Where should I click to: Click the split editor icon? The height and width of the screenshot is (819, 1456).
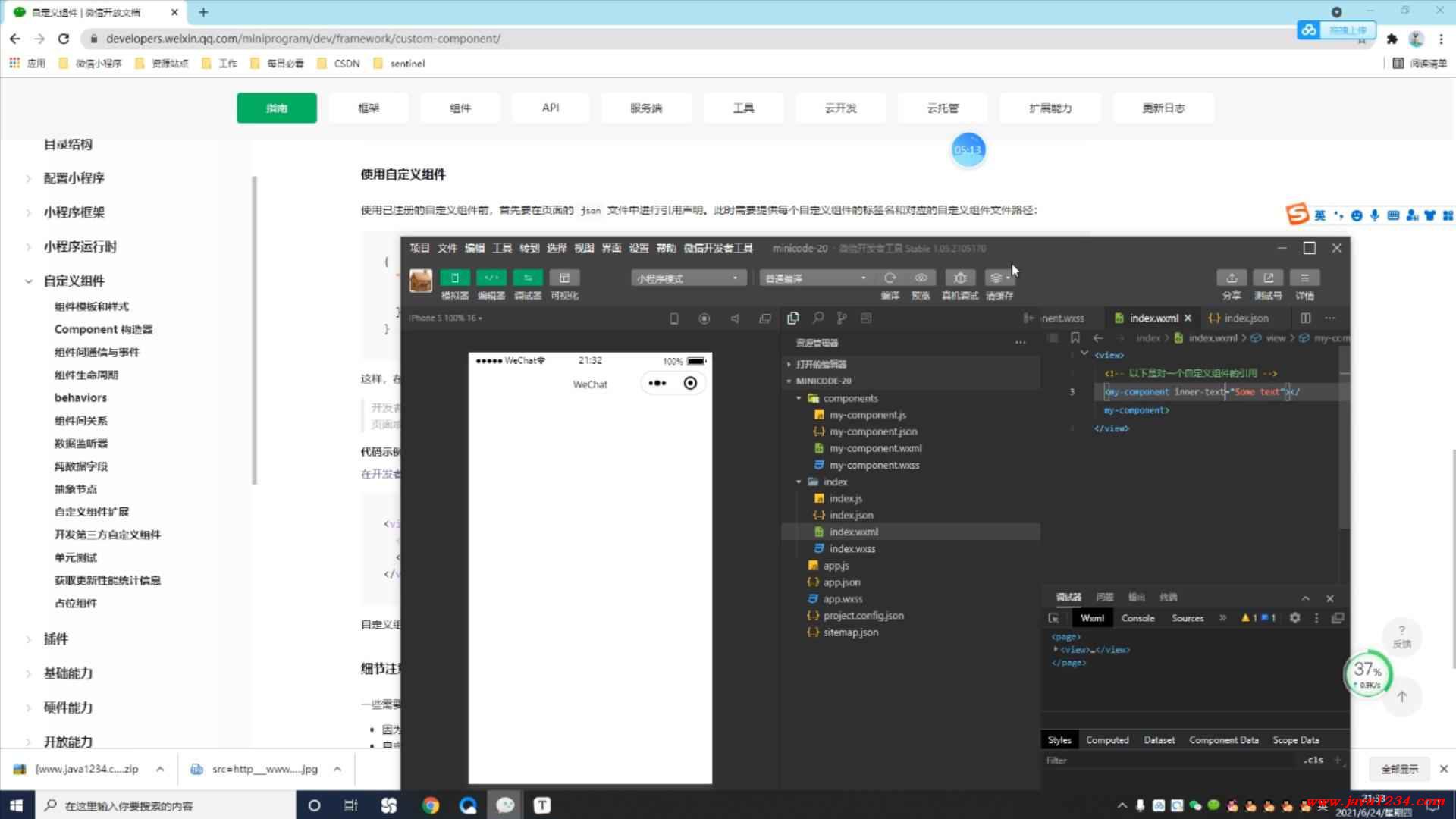[x=1305, y=318]
